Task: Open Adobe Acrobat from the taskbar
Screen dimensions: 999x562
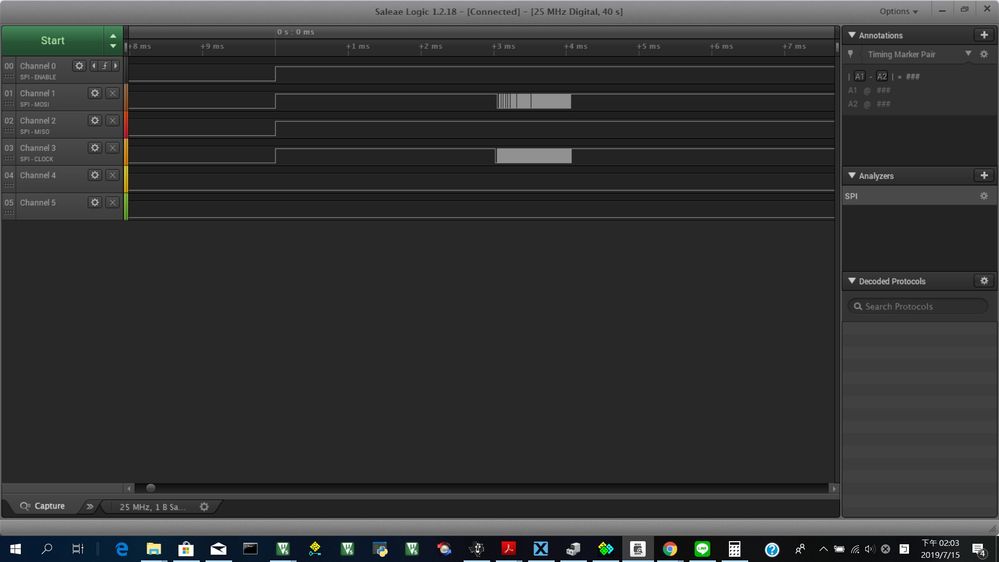Action: pos(508,549)
